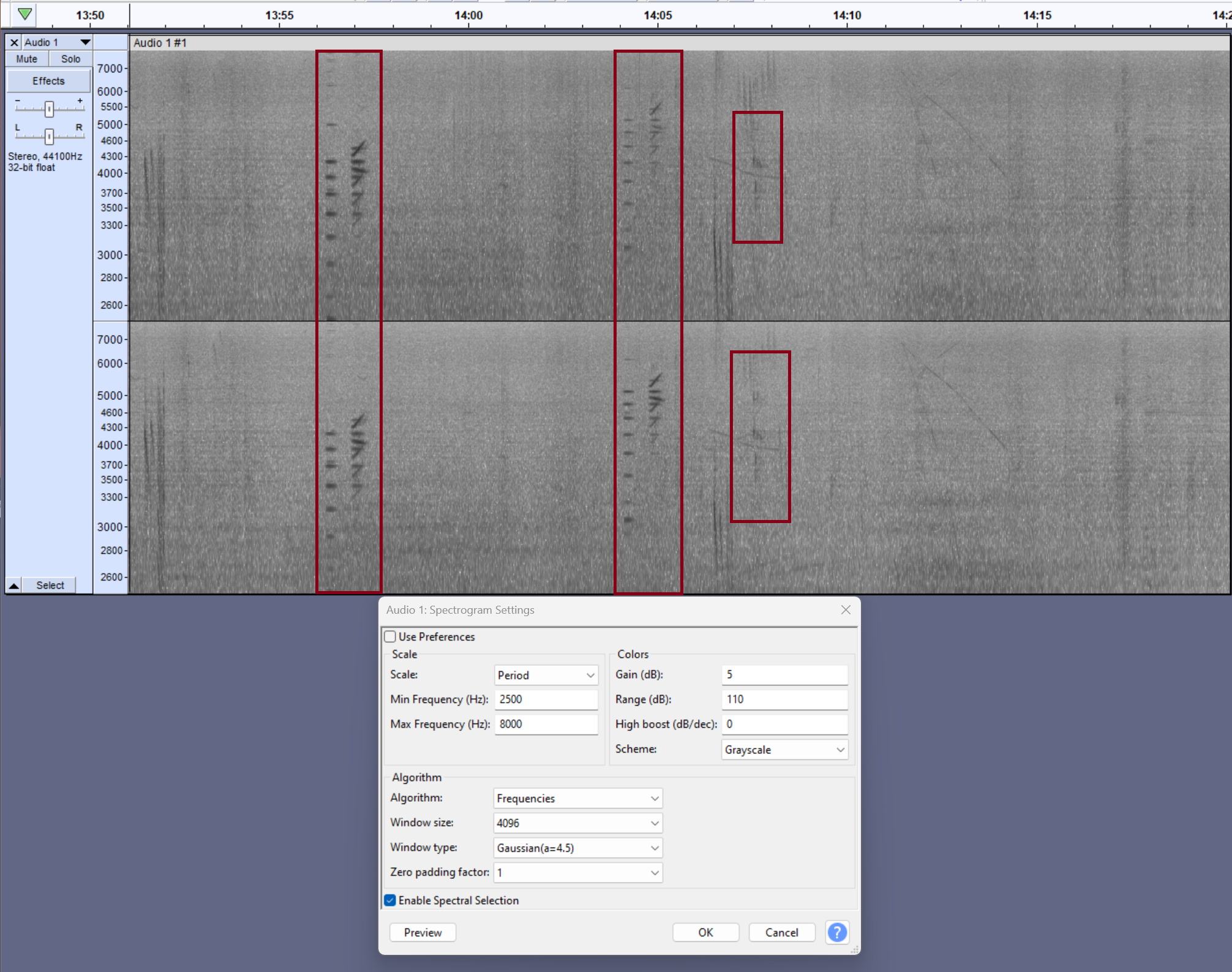Open the track Effects panel
1232x972 pixels.
(48, 81)
